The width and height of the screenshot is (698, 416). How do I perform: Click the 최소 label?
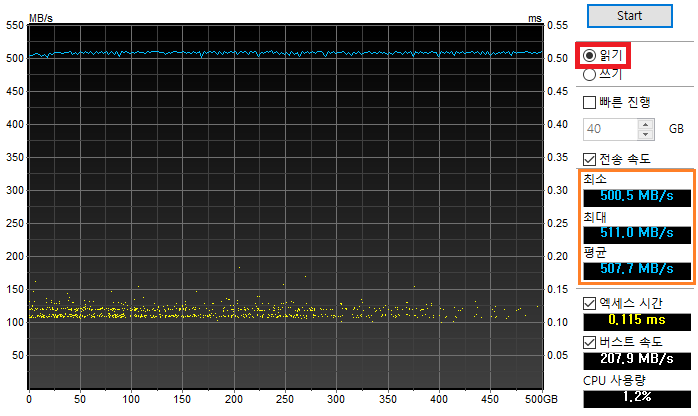coord(595,179)
